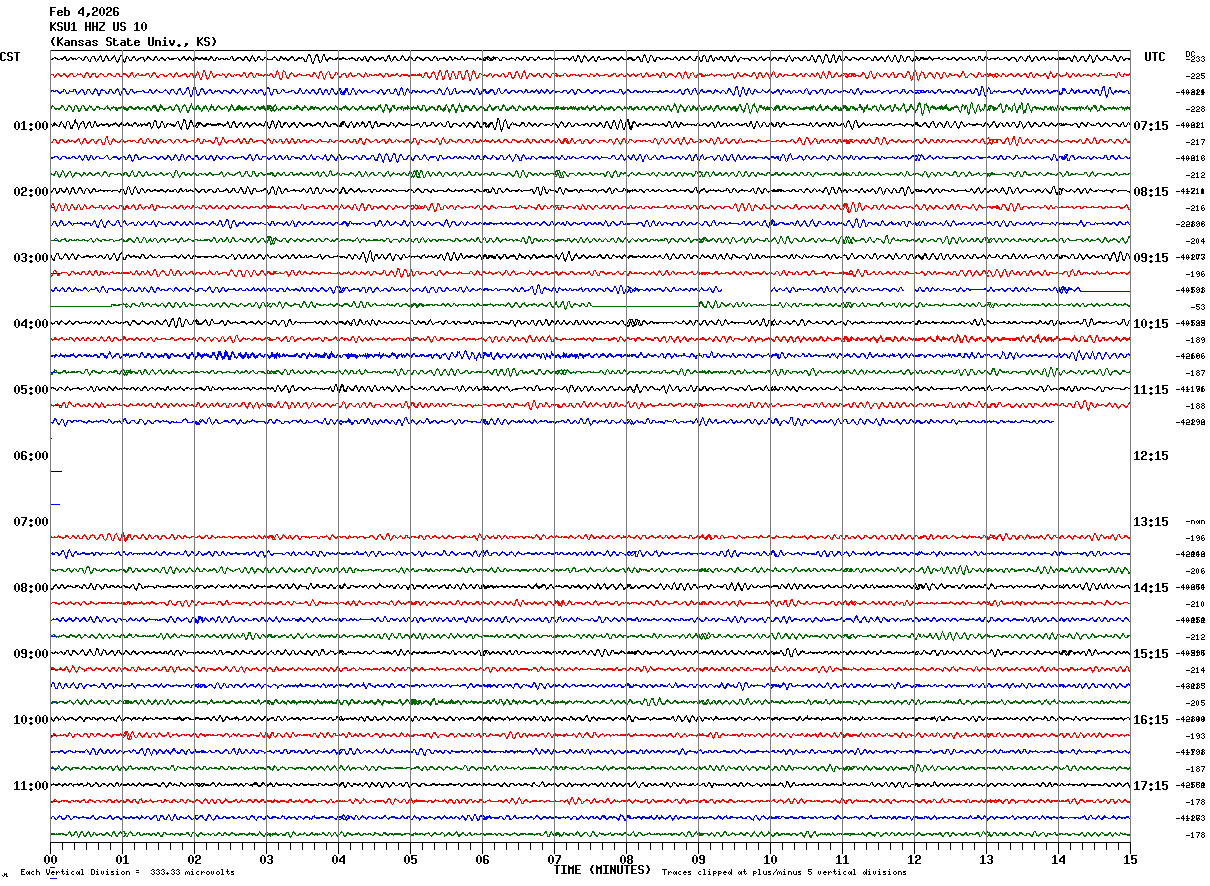Pick minute tick "06" on bottom axis
Screen dimensions: 1210x886
[x=482, y=859]
